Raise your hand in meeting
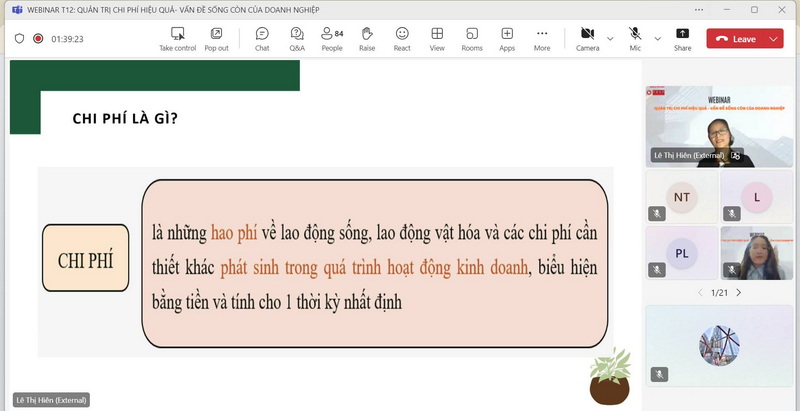The image size is (800, 411). [x=367, y=38]
